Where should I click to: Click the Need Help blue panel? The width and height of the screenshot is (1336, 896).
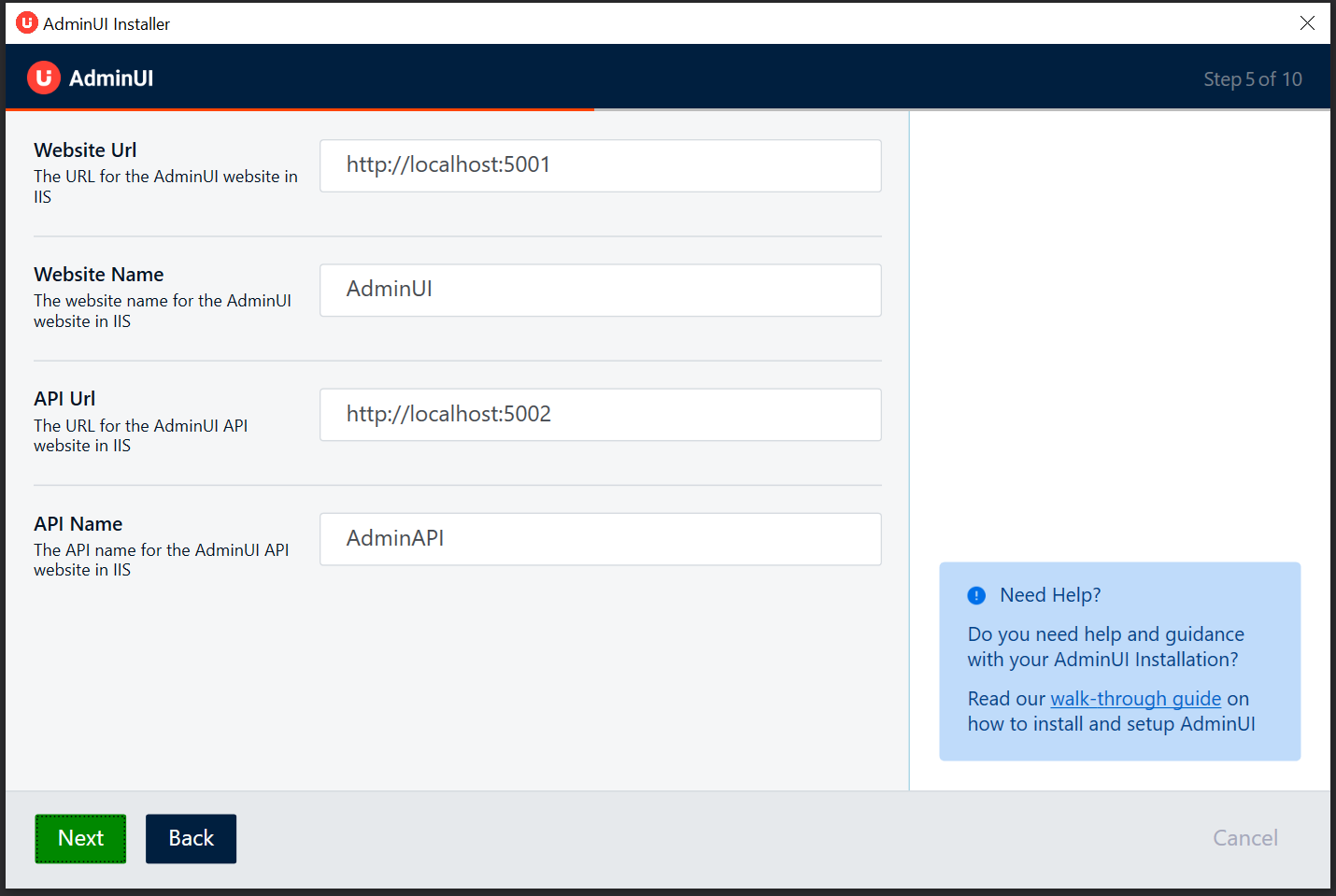tap(1119, 661)
